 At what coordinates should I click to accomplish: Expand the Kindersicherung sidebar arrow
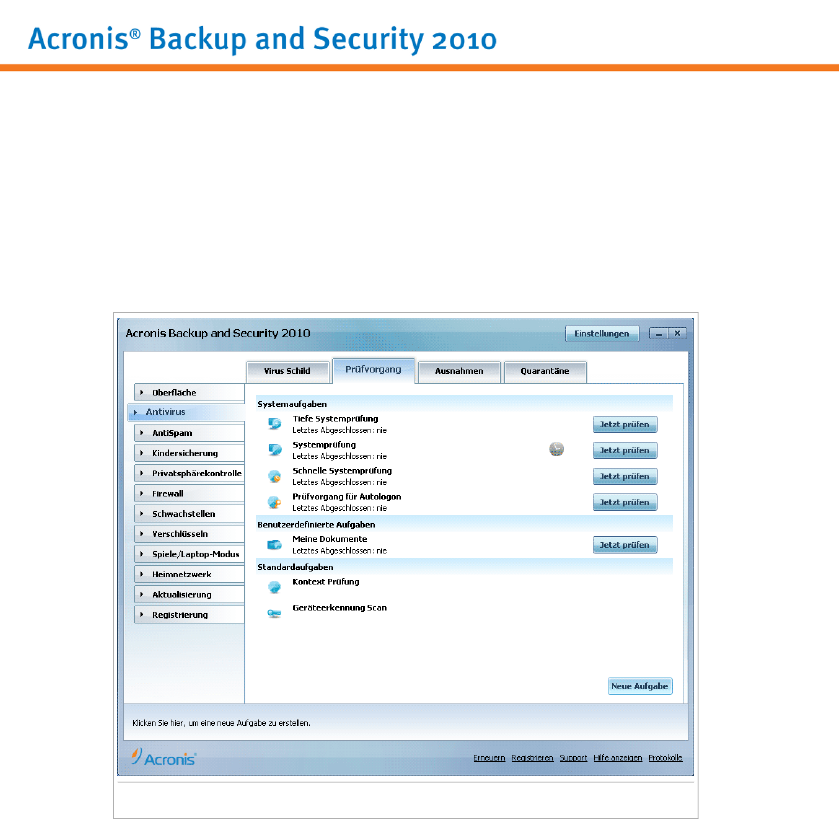(142, 453)
